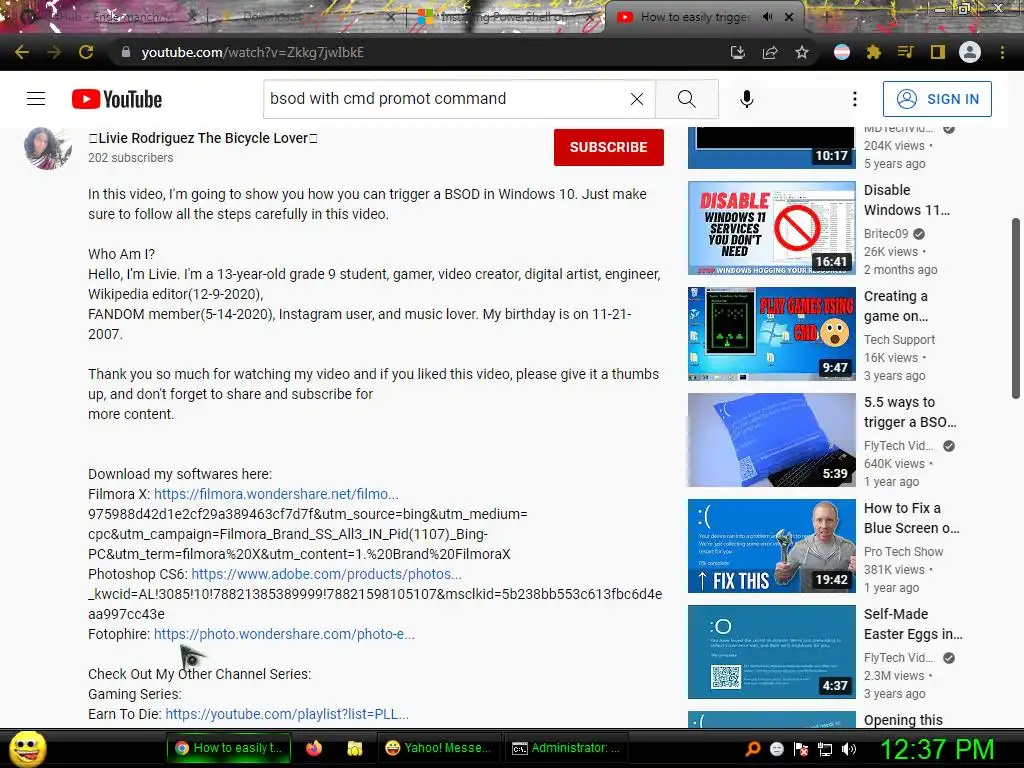Open the site info padlock icon
This screenshot has height=768, width=1024.
pyautogui.click(x=125, y=52)
